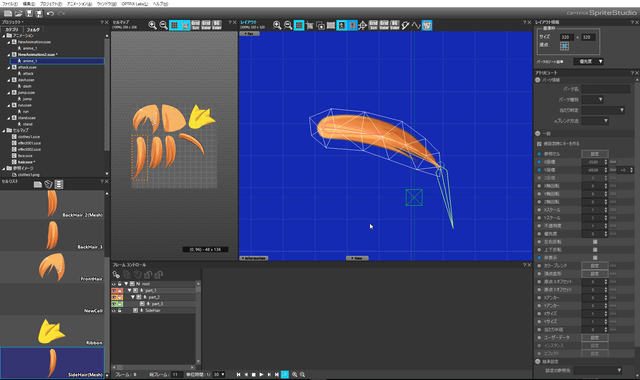Toggle visibility of SideHair part
Viewport: 640px width, 380px height.
click(114, 311)
